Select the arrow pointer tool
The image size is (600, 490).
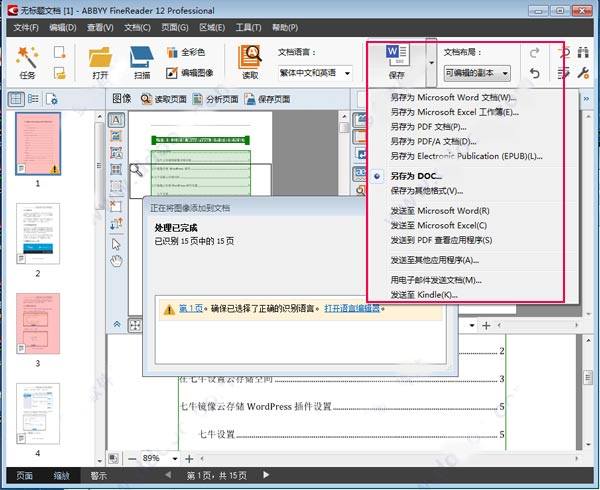click(116, 244)
